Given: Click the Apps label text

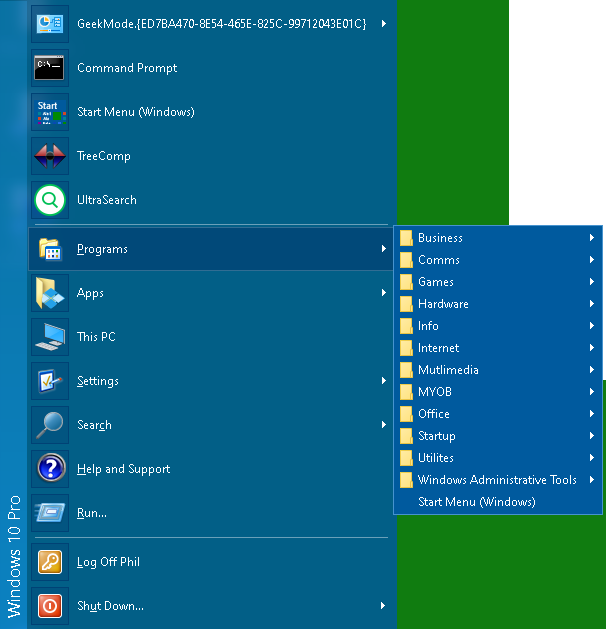Looking at the screenshot, I should [90, 293].
